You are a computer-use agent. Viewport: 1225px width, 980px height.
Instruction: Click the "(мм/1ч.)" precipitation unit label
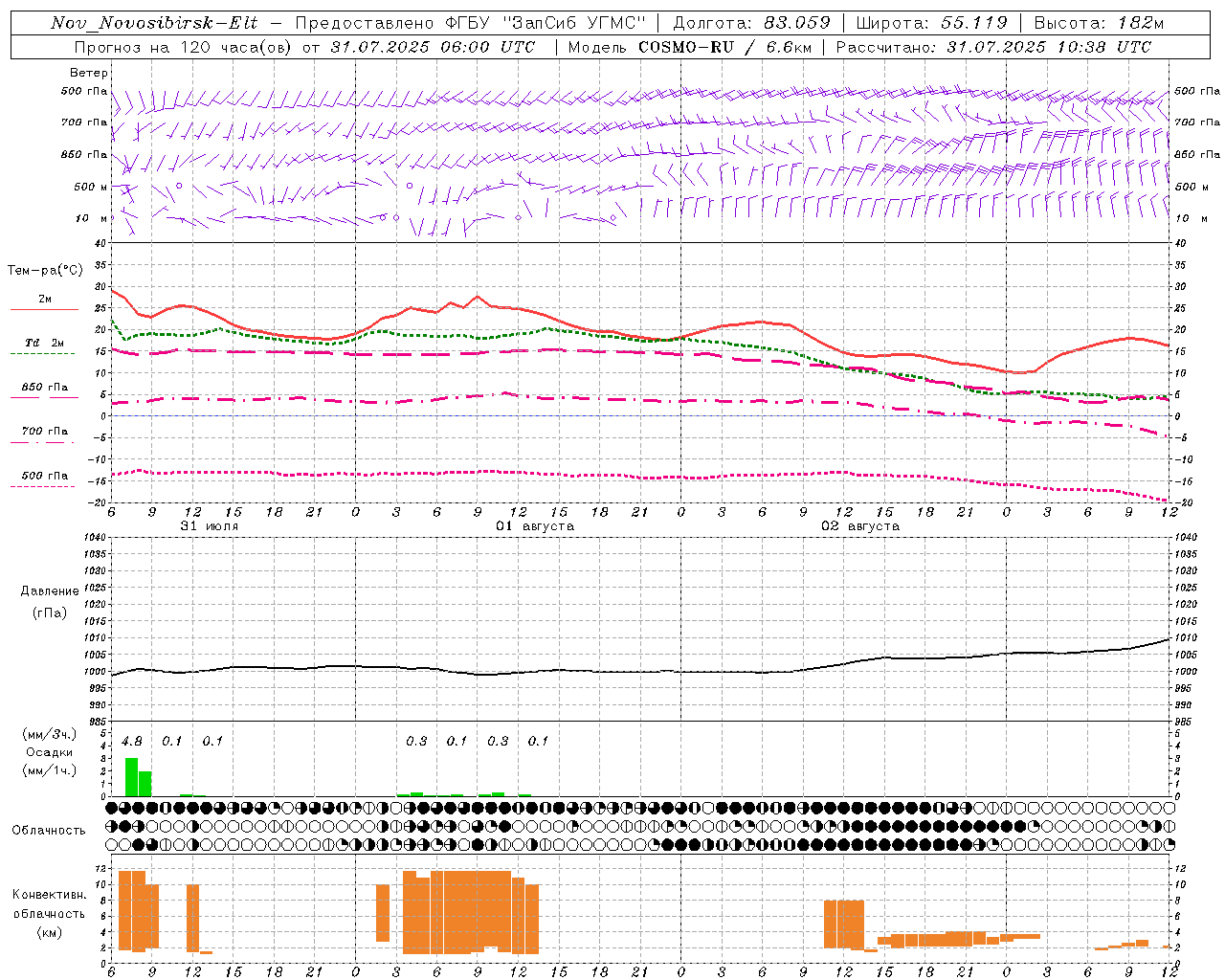click(49, 770)
